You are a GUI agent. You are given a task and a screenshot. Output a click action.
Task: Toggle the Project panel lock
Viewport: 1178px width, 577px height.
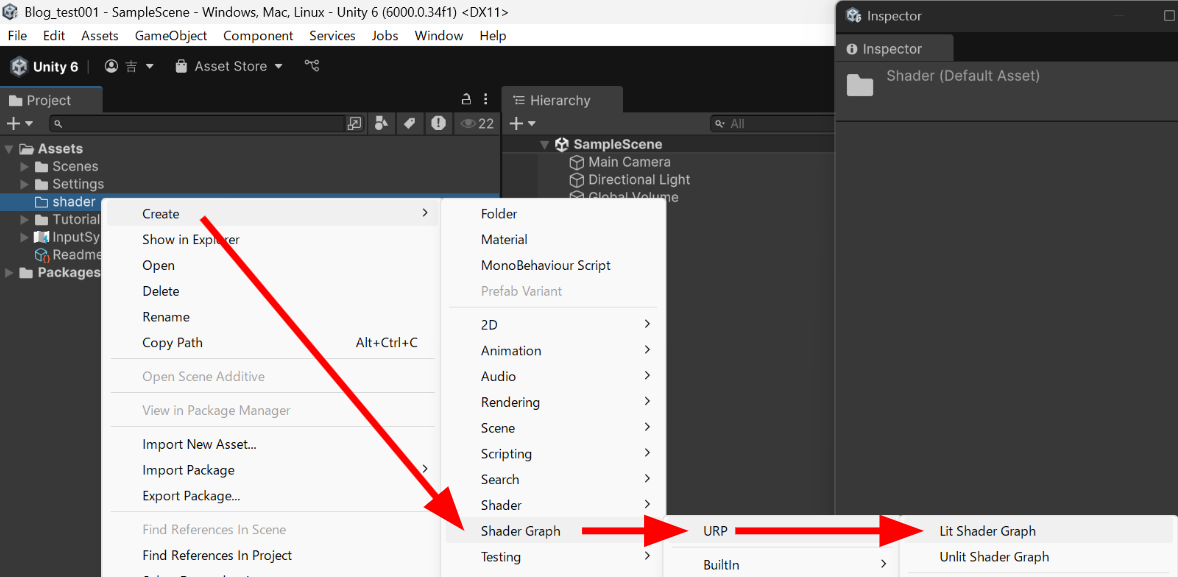[466, 99]
